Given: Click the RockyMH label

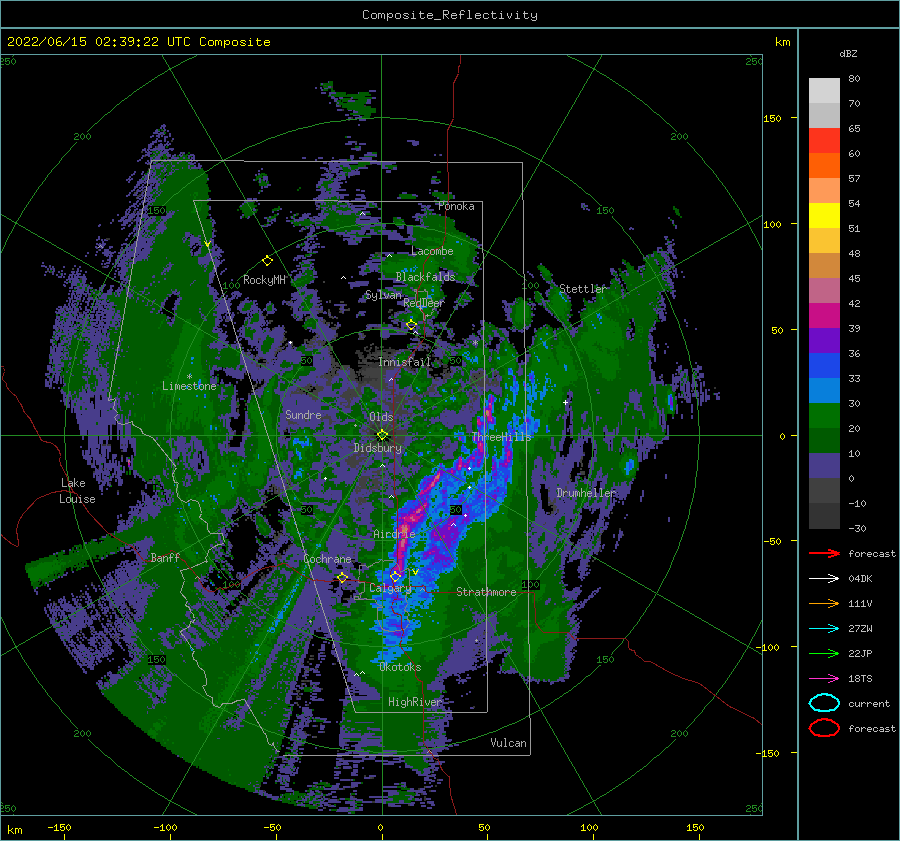Looking at the screenshot, I should click(264, 280).
